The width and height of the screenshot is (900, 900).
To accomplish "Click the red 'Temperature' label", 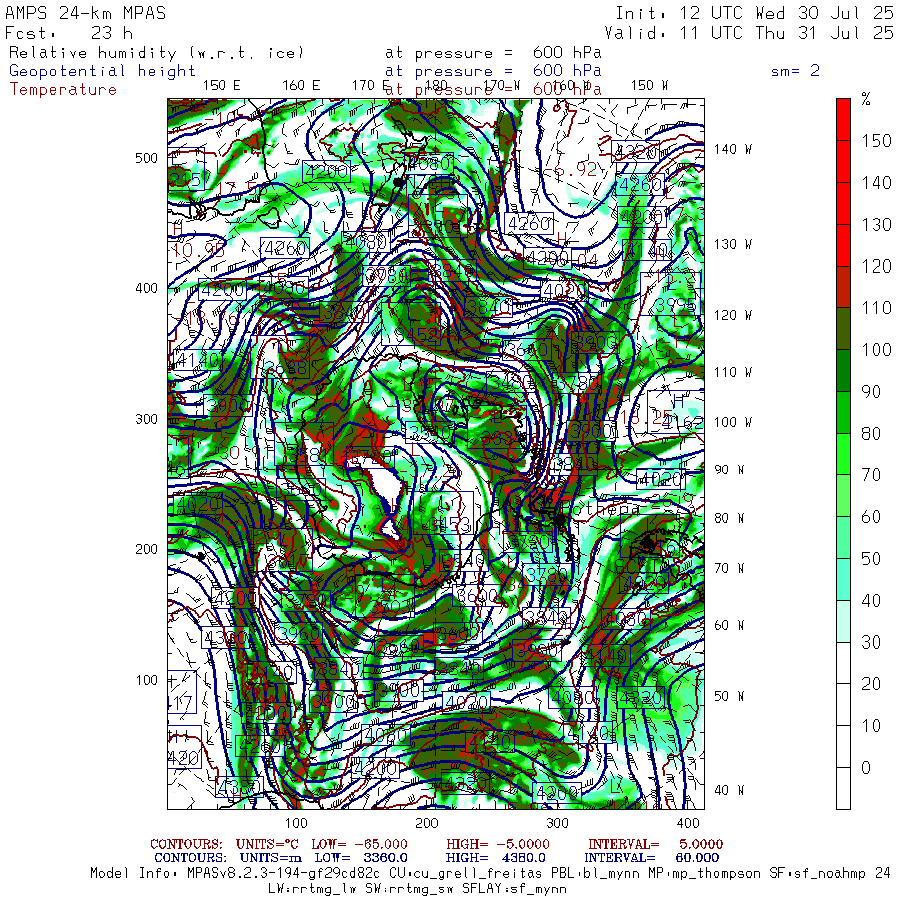I will (x=63, y=90).
